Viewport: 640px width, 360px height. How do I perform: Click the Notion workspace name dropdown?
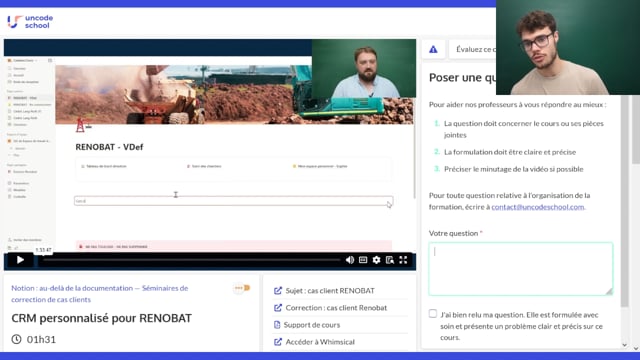coord(23,60)
